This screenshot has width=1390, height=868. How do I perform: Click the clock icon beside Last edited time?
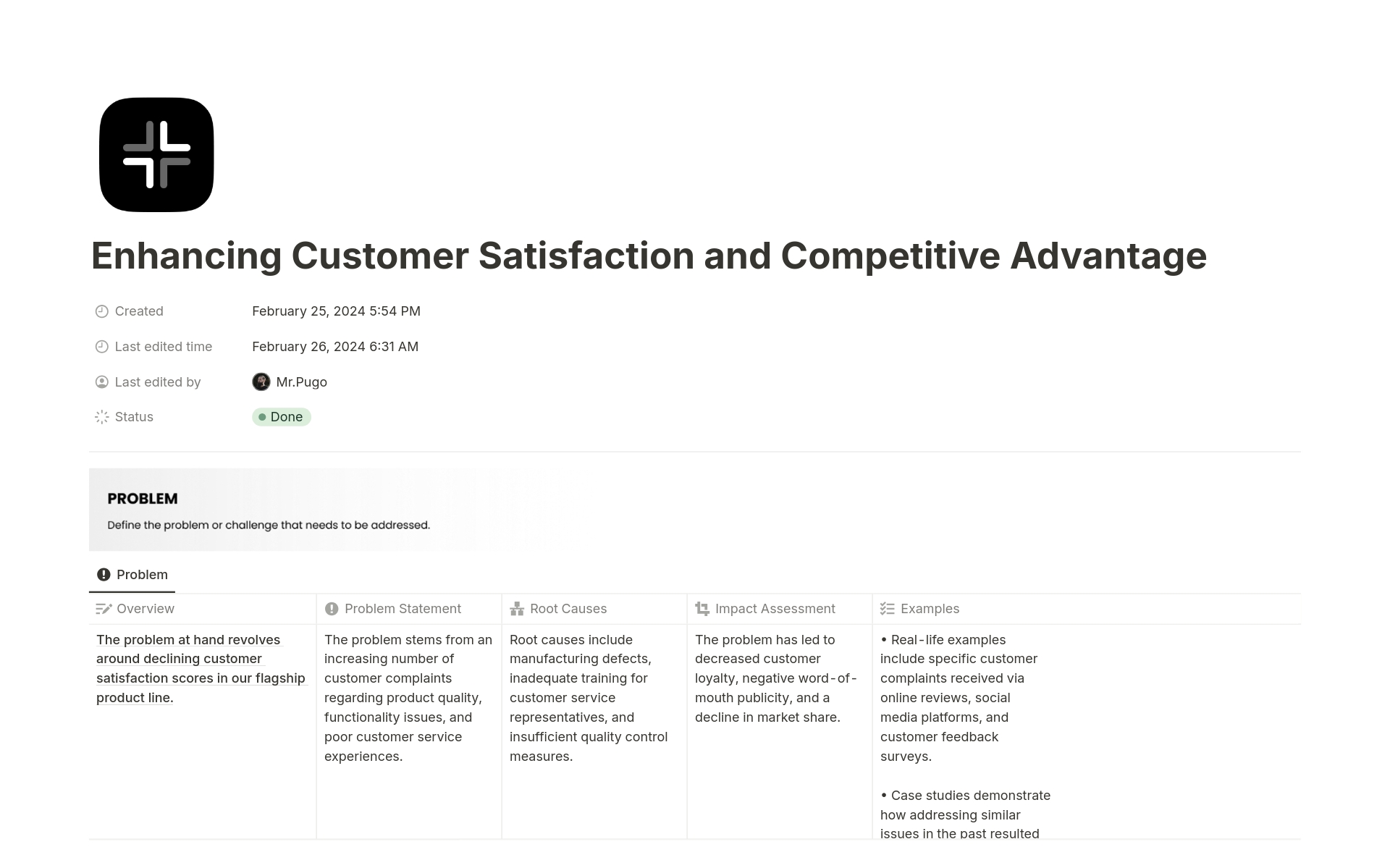click(101, 346)
